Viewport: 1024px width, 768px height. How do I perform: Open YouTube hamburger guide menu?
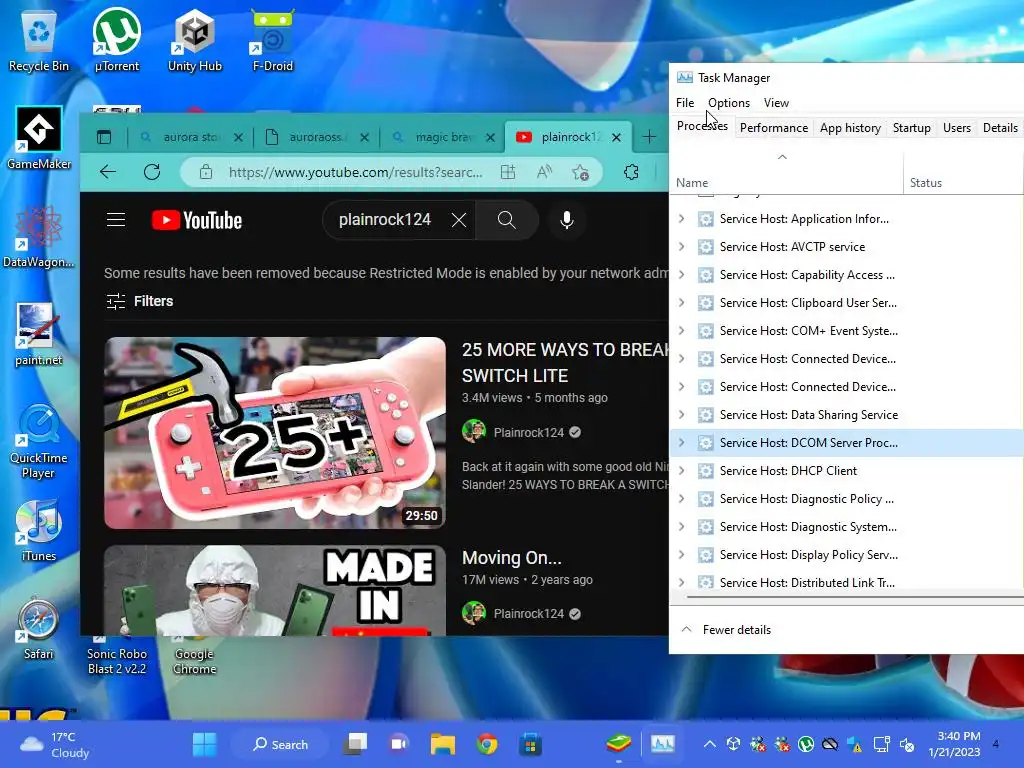click(116, 219)
